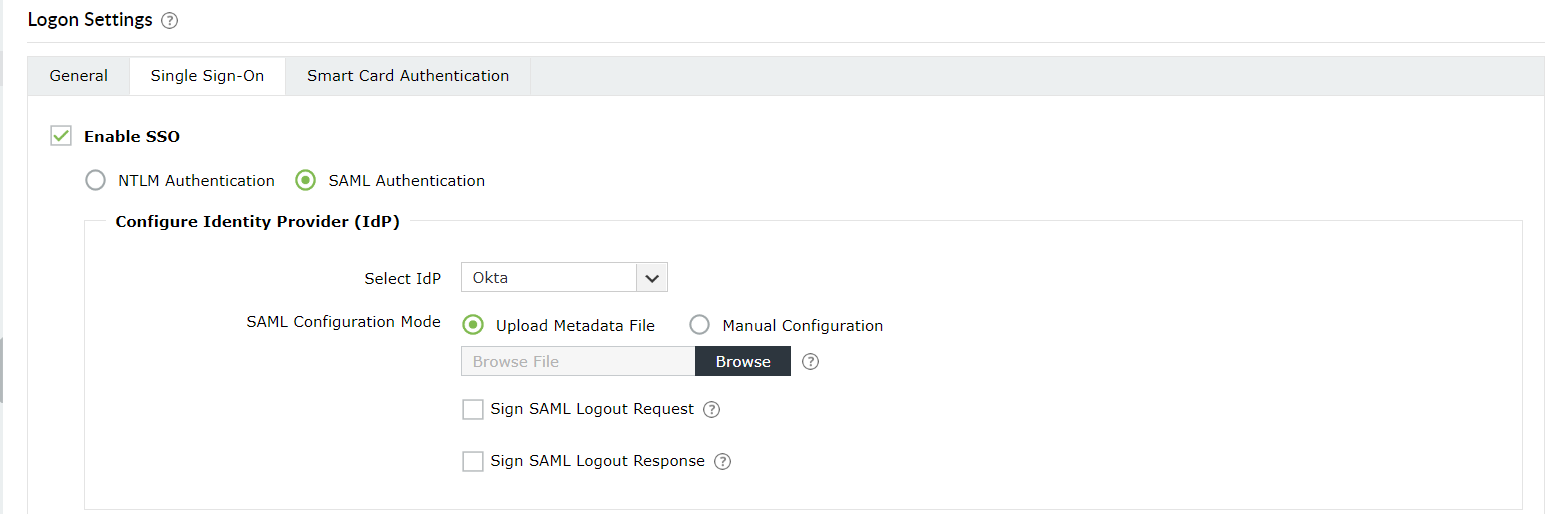The height and width of the screenshot is (514, 1548).
Task: Click the help icon beside Browse button
Action: [x=811, y=362]
